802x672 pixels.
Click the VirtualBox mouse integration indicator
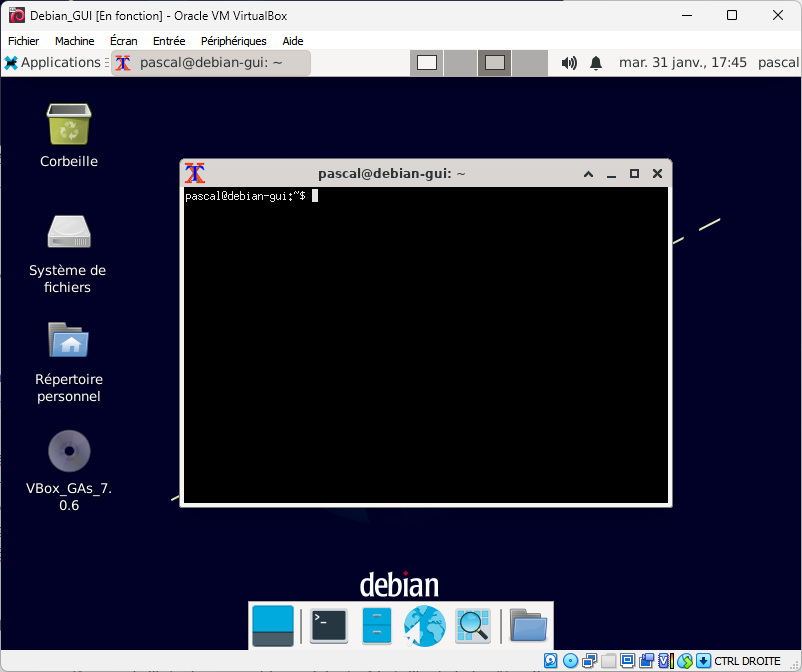685,661
